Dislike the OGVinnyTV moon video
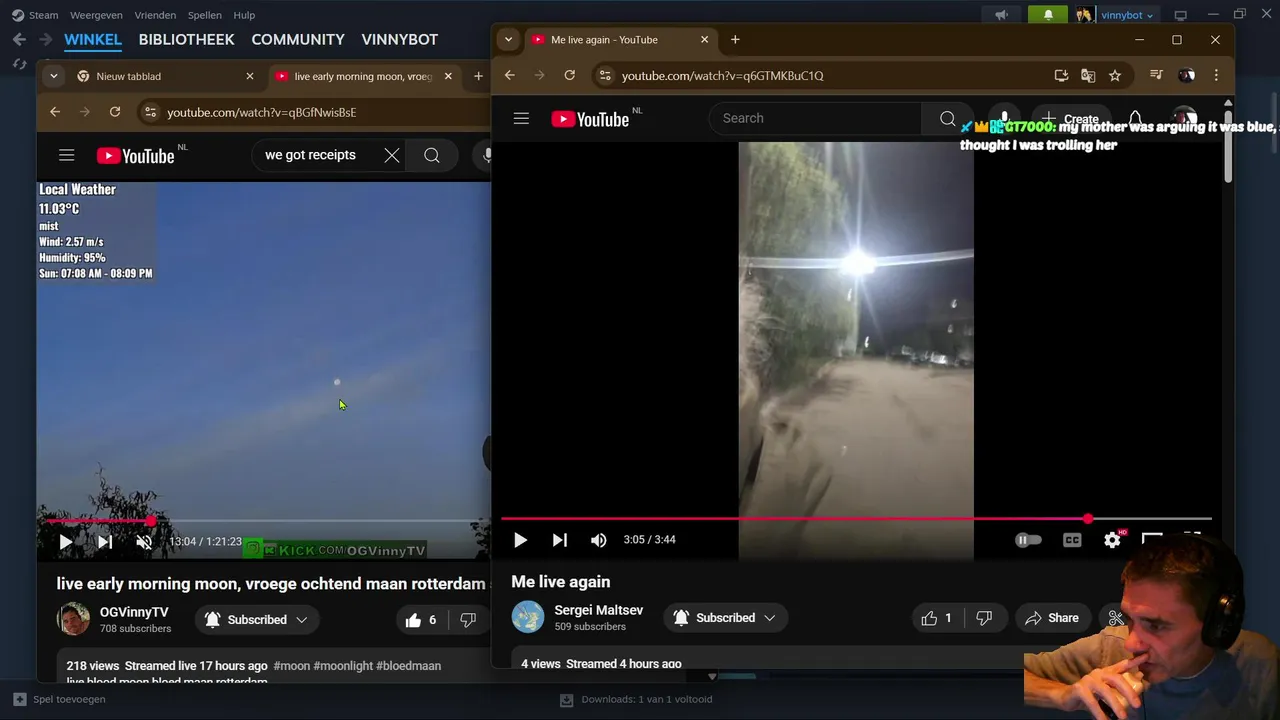The width and height of the screenshot is (1280, 720). coord(468,620)
